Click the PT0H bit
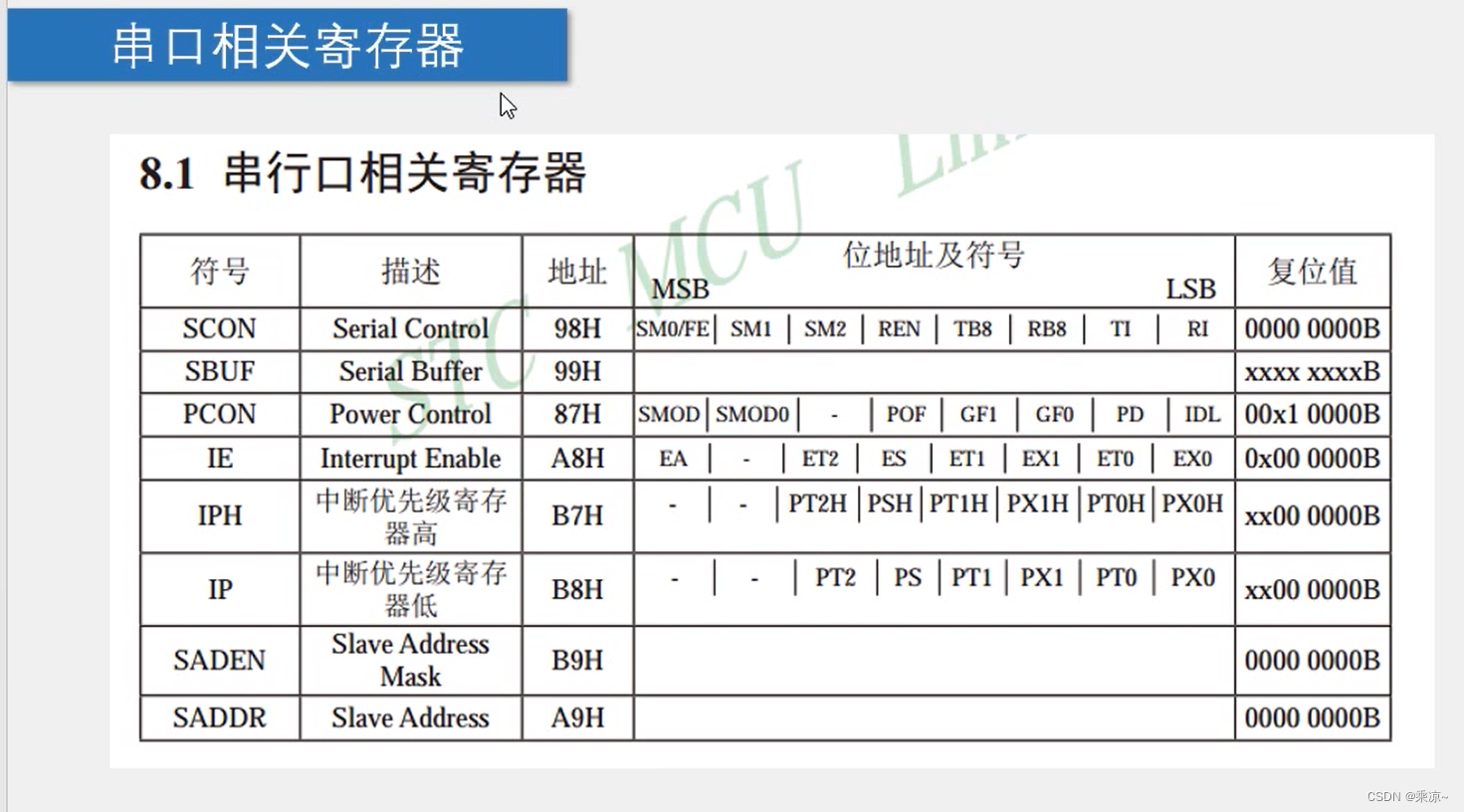Image resolution: width=1464 pixels, height=812 pixels. 1116,504
